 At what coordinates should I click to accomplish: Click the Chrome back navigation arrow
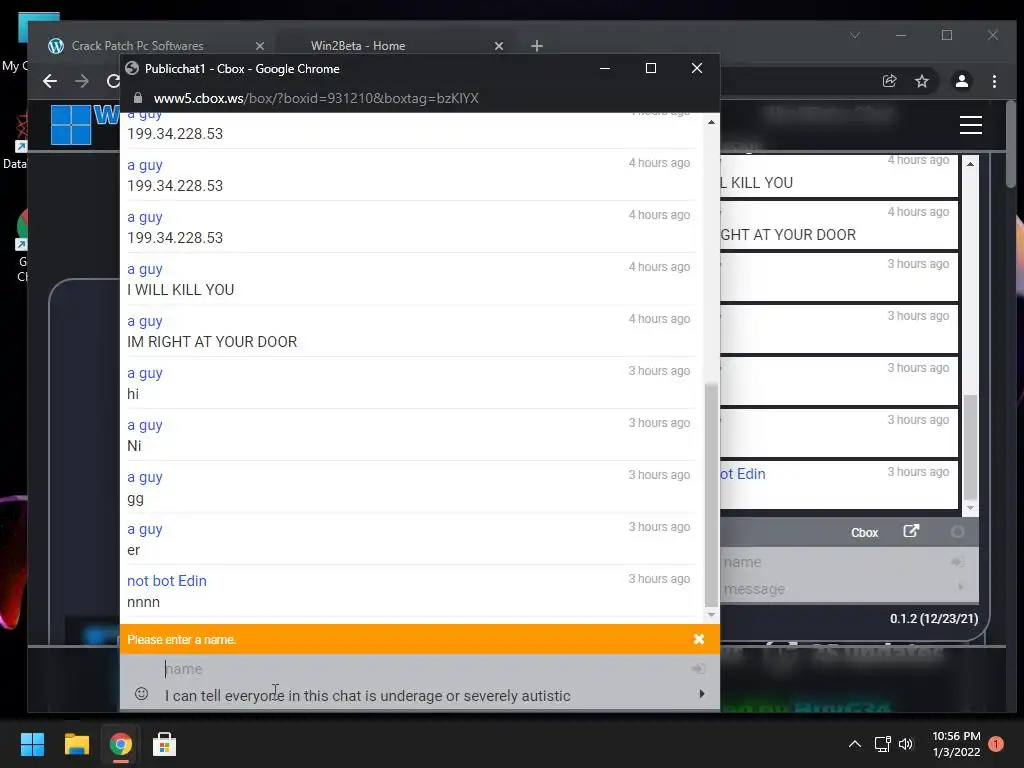(50, 81)
